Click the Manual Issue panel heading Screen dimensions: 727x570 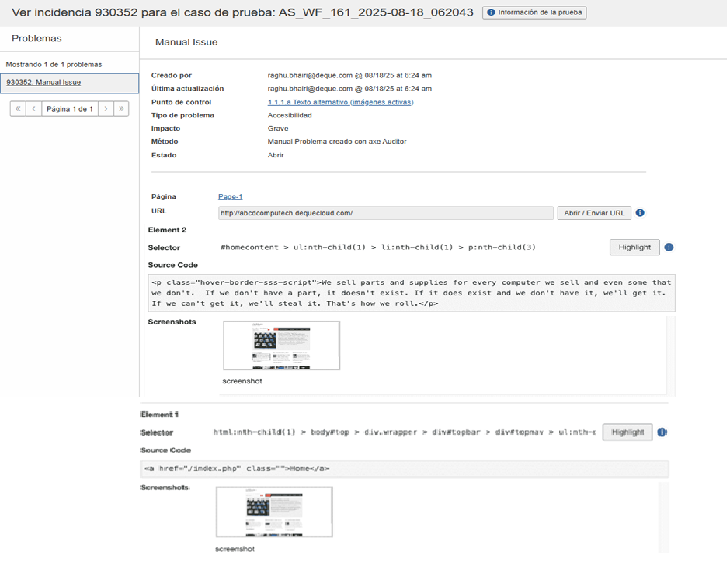187,42
